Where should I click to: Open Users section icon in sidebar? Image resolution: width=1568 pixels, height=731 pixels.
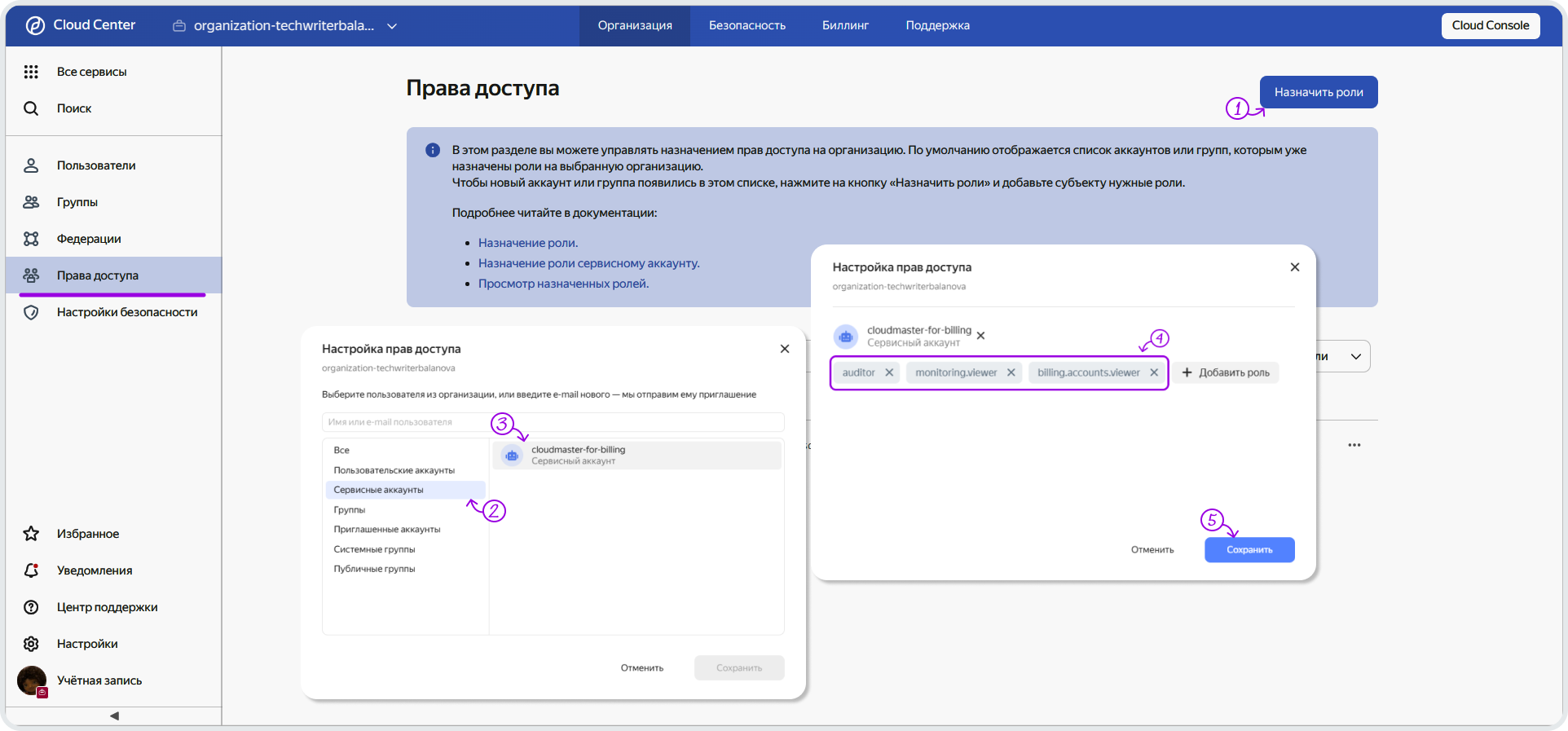(31, 165)
